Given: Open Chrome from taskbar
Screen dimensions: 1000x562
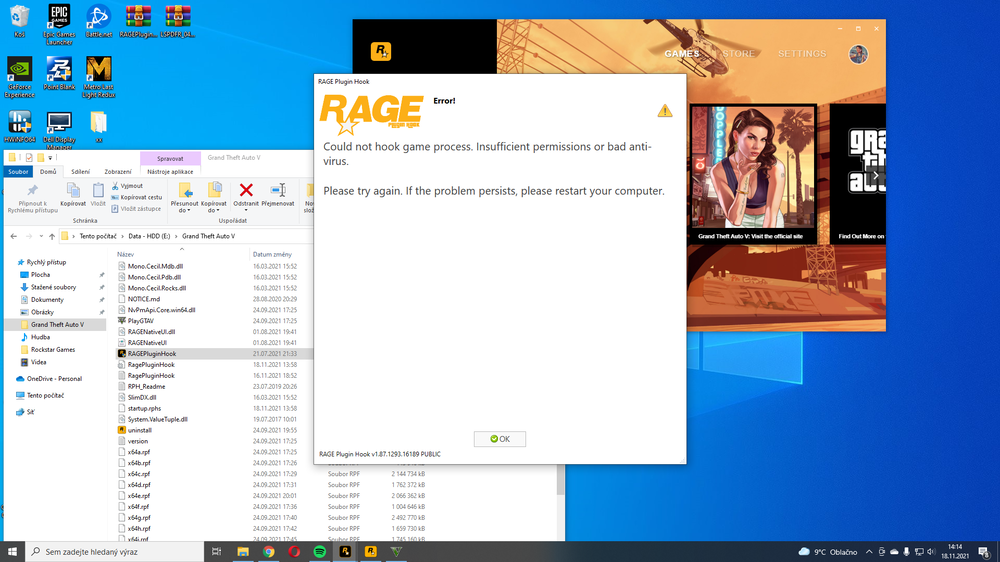Looking at the screenshot, I should pyautogui.click(x=268, y=551).
